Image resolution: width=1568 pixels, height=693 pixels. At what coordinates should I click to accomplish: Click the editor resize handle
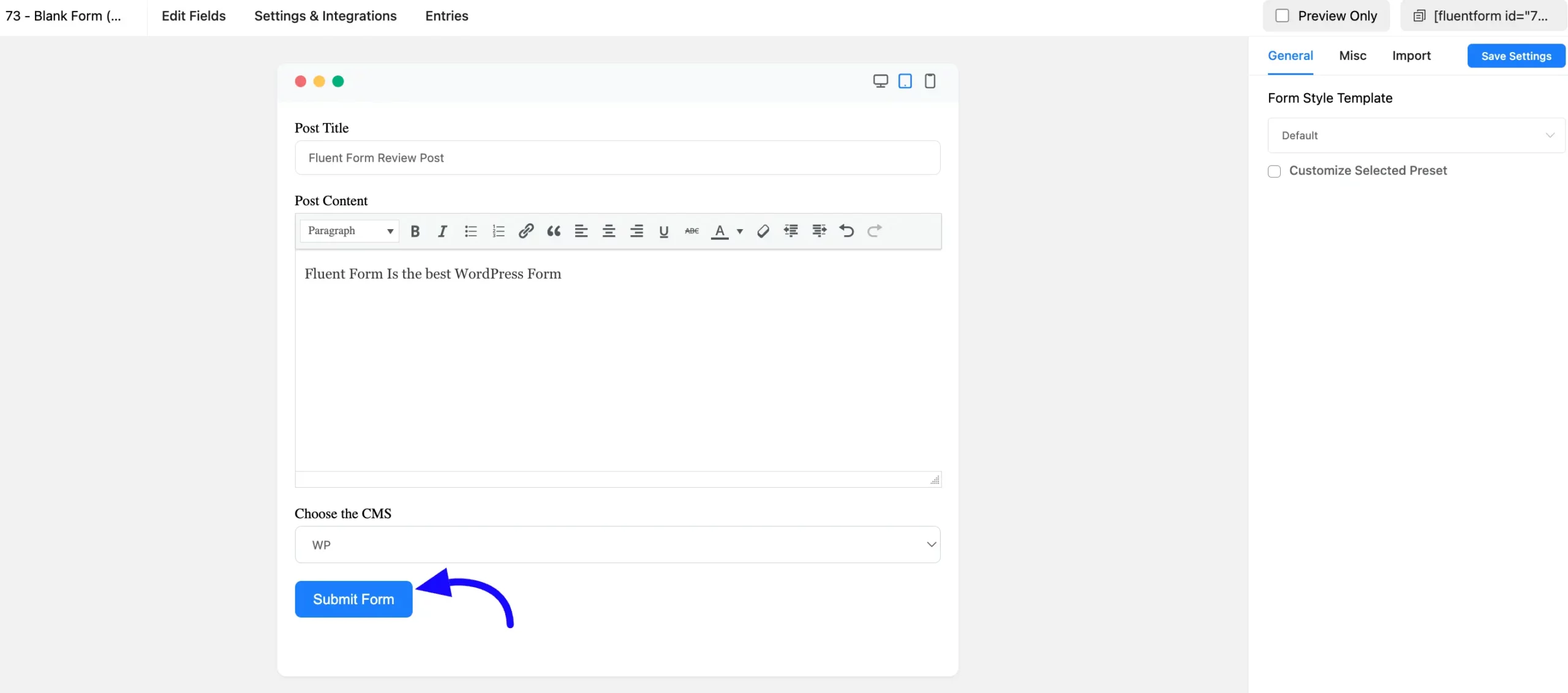(x=935, y=480)
